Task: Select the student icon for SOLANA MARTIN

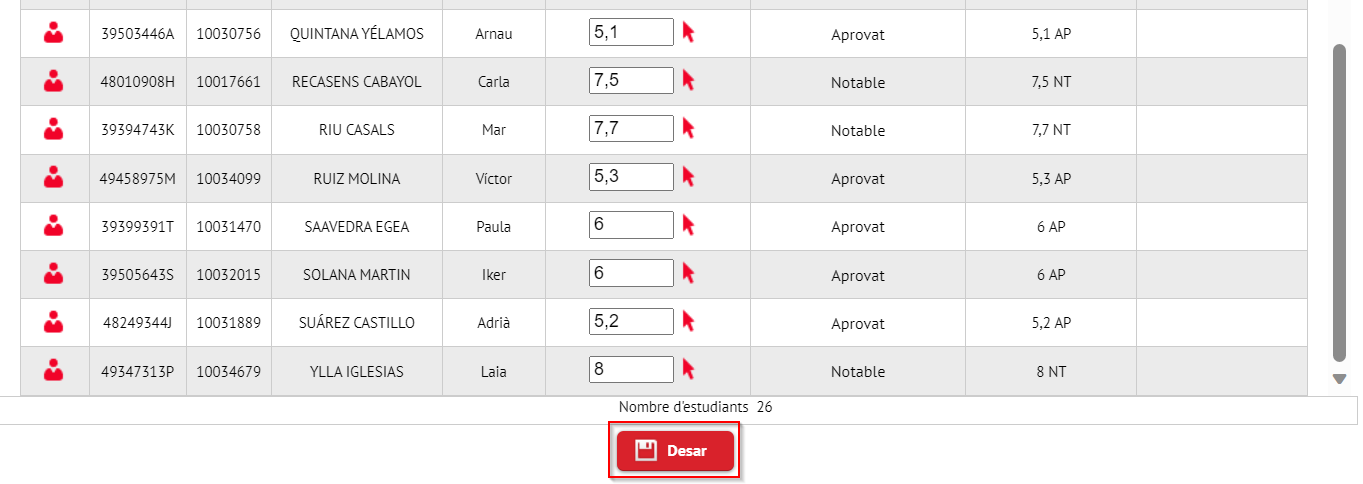Action: (54, 273)
